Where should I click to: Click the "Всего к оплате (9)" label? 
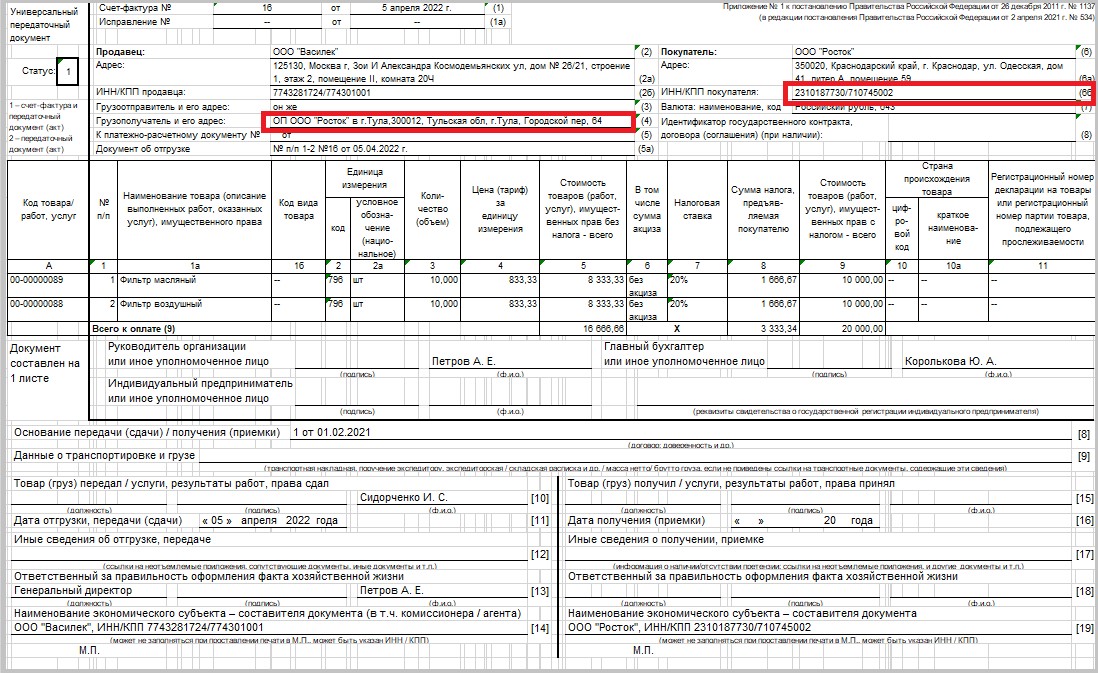click(134, 328)
